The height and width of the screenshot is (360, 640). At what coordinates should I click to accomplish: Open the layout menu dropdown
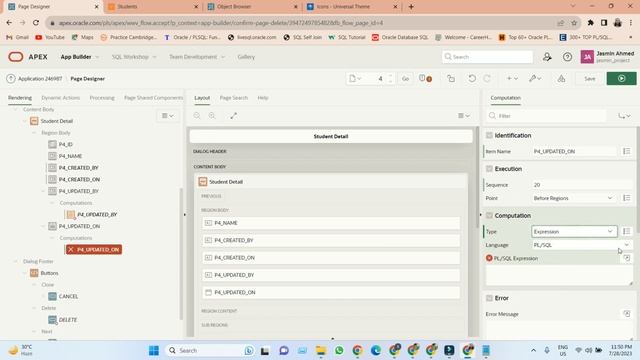(x=464, y=116)
